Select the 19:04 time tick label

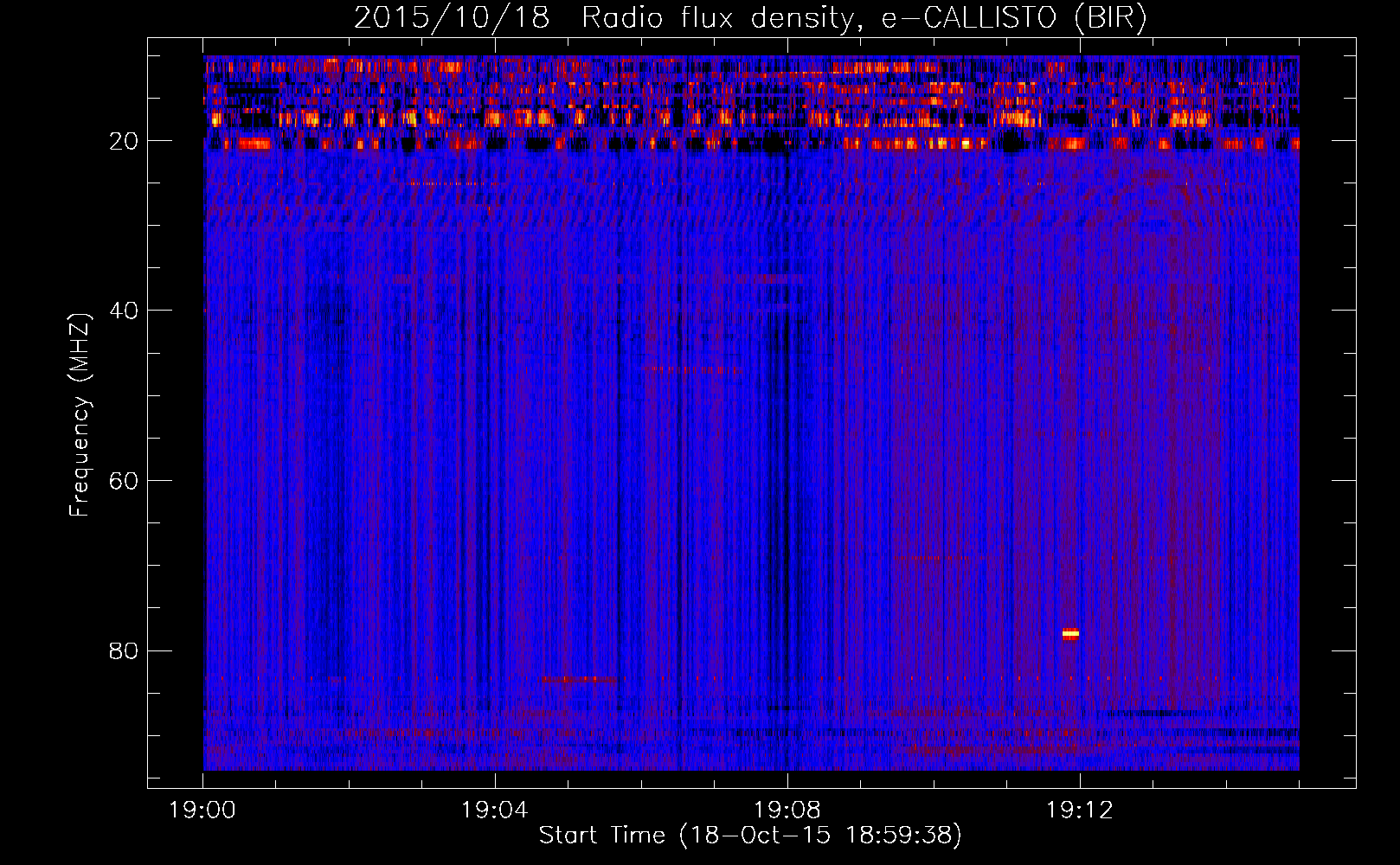click(x=495, y=811)
